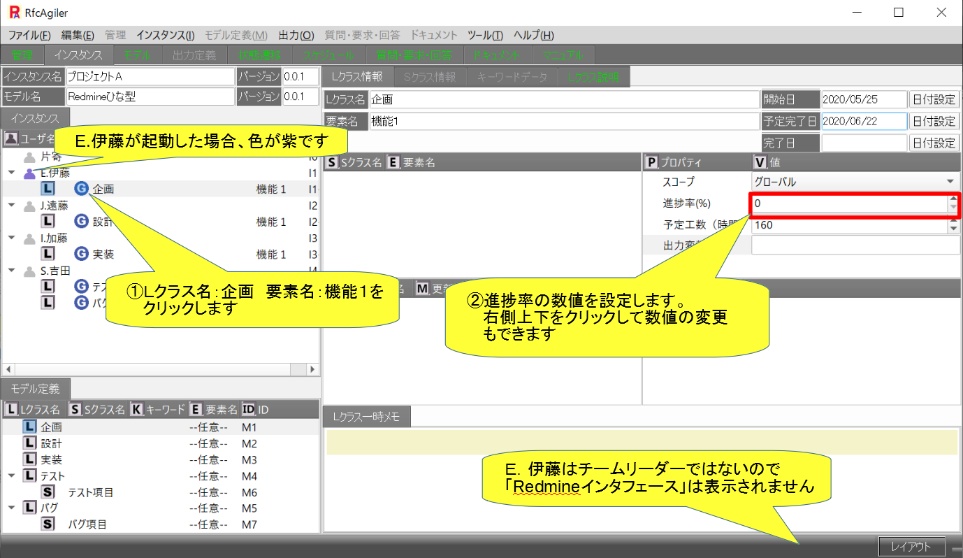Image resolution: width=963 pixels, height=558 pixels.
Task: Click the user icon beside J.遠藤
Action: (x=29, y=206)
